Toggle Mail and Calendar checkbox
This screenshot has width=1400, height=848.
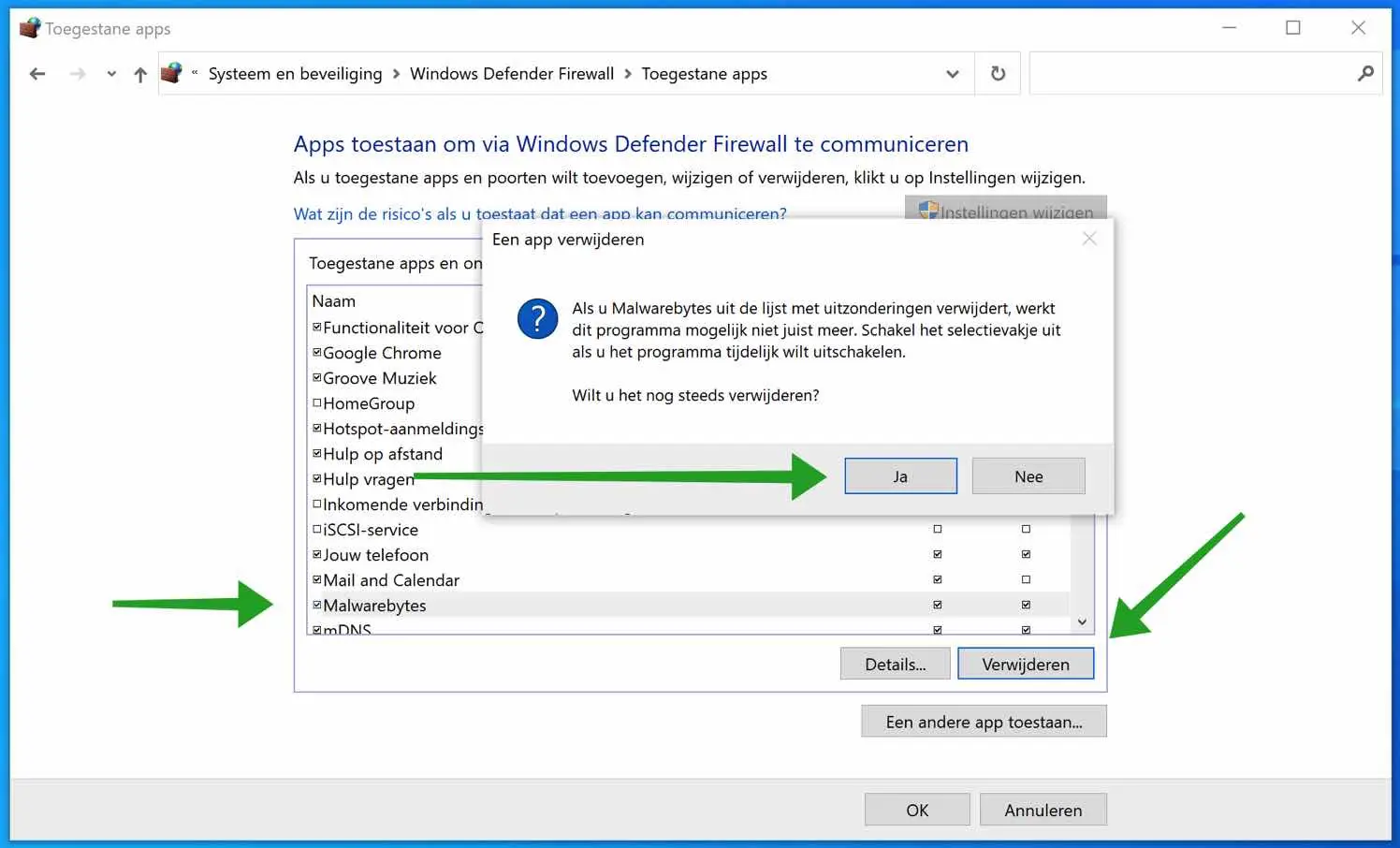(316, 579)
